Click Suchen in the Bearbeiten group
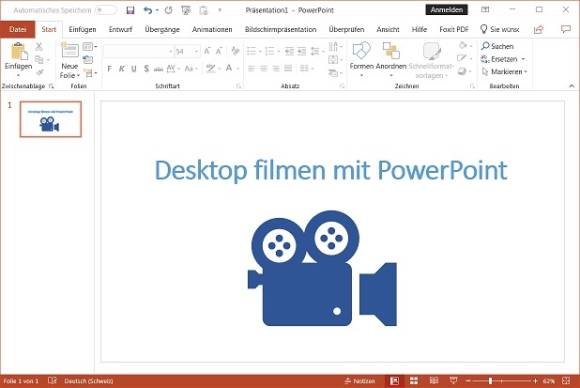Image resolution: width=580 pixels, height=388 pixels. click(x=498, y=46)
